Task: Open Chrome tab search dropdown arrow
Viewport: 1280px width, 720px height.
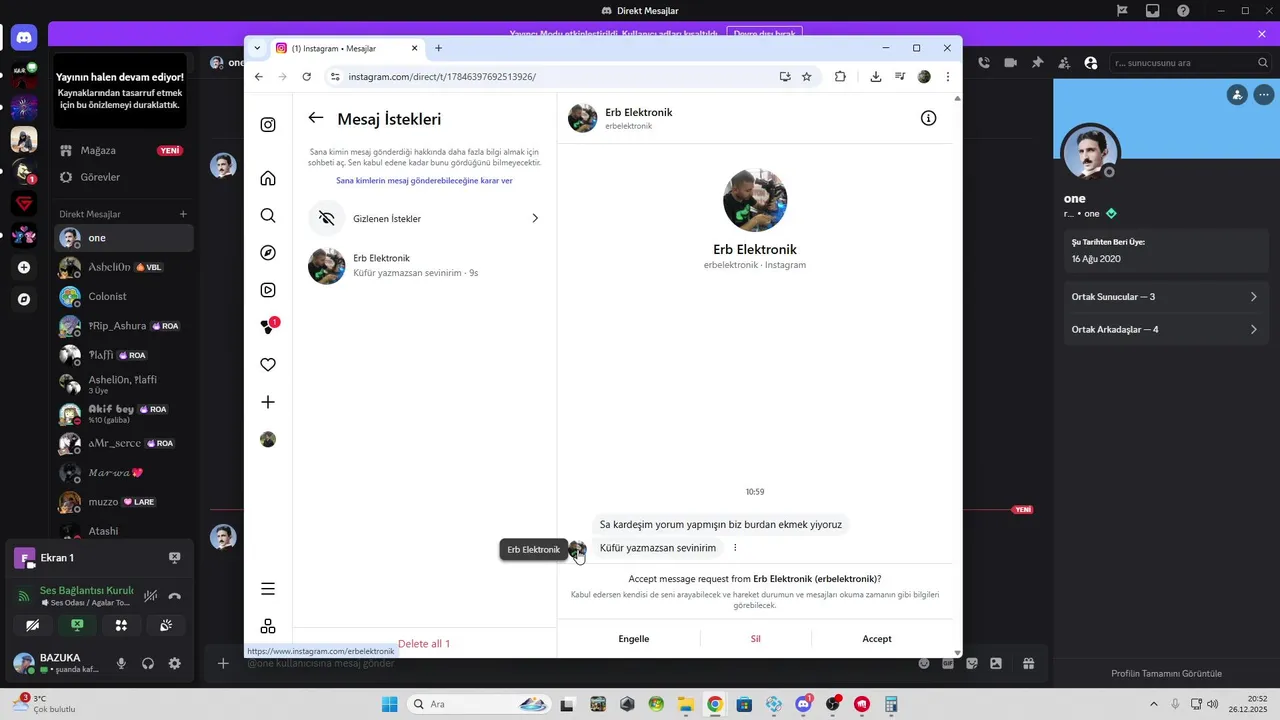Action: pos(257,48)
